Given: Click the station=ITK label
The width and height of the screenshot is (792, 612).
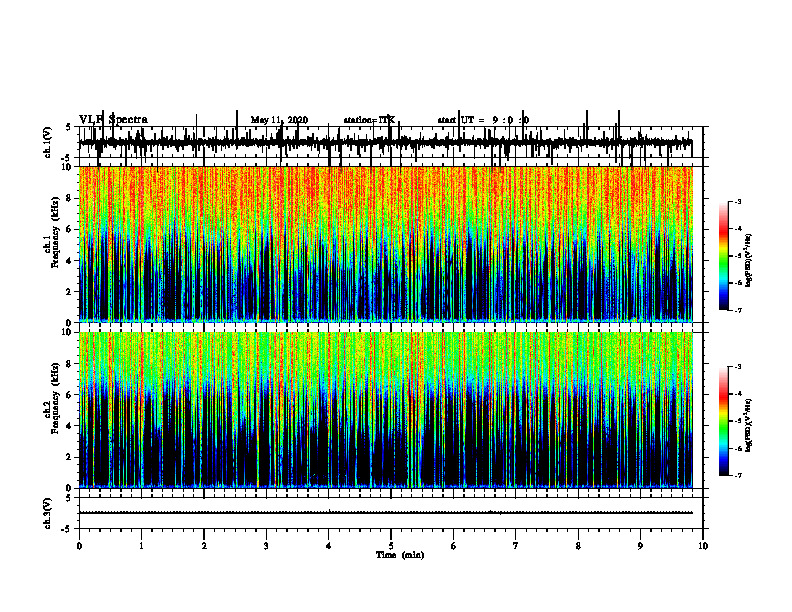Looking at the screenshot, I should tap(369, 120).
